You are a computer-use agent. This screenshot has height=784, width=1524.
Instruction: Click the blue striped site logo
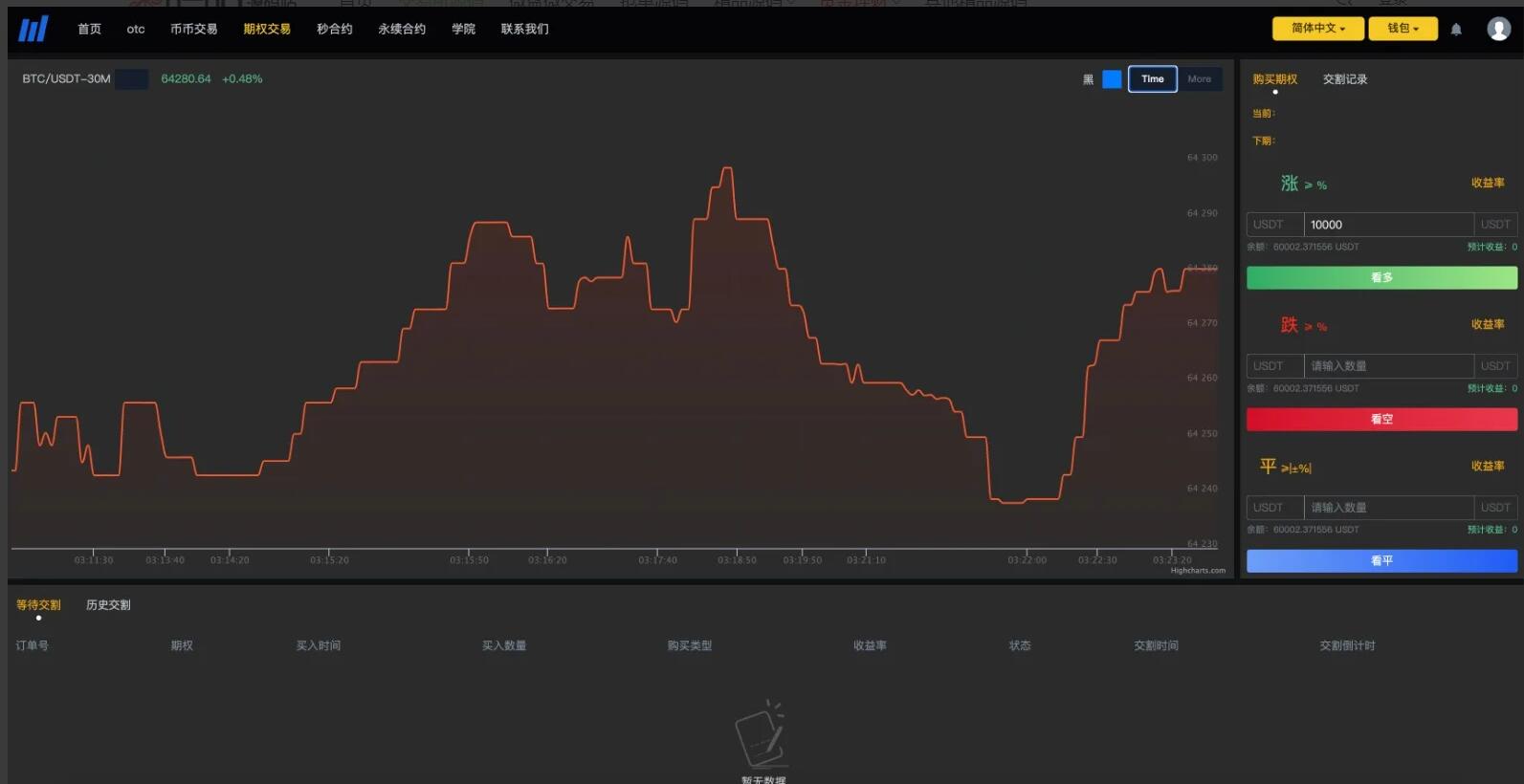pos(33,29)
